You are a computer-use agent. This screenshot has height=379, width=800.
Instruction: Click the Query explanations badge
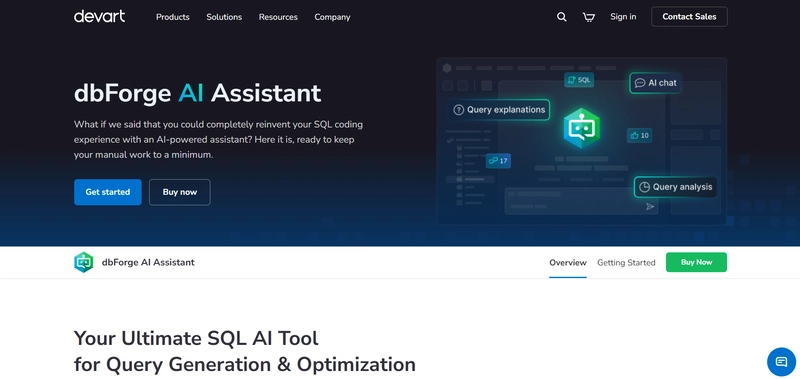499,110
